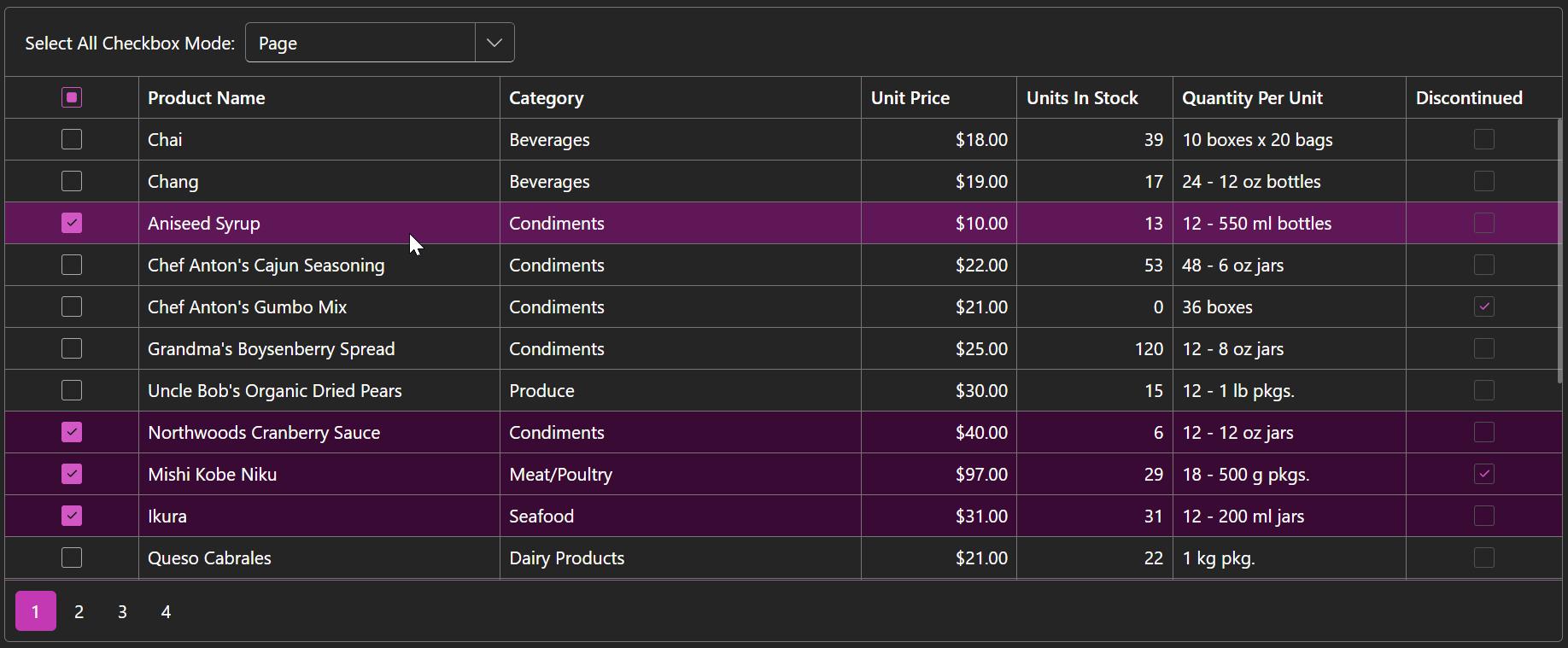
Task: Click the grid's vertical scrollbar
Action: tap(1559, 256)
